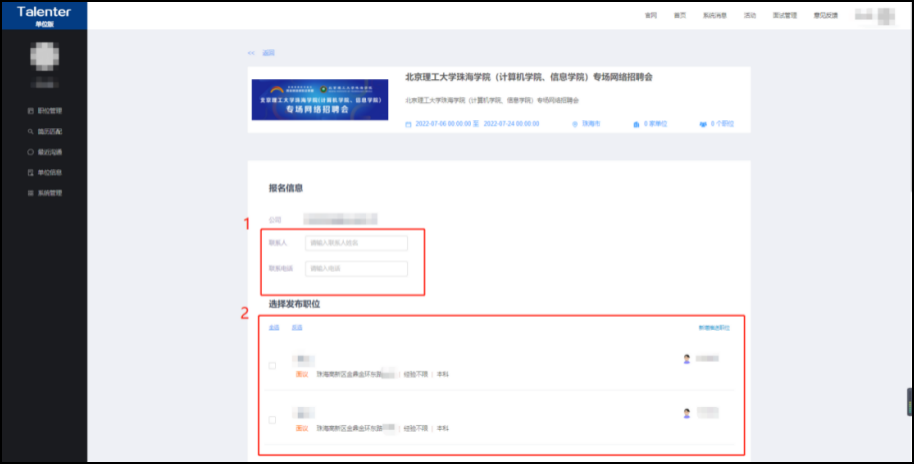Click the people icon beside 0 个职位
The width and height of the screenshot is (914, 464).
pos(703,124)
